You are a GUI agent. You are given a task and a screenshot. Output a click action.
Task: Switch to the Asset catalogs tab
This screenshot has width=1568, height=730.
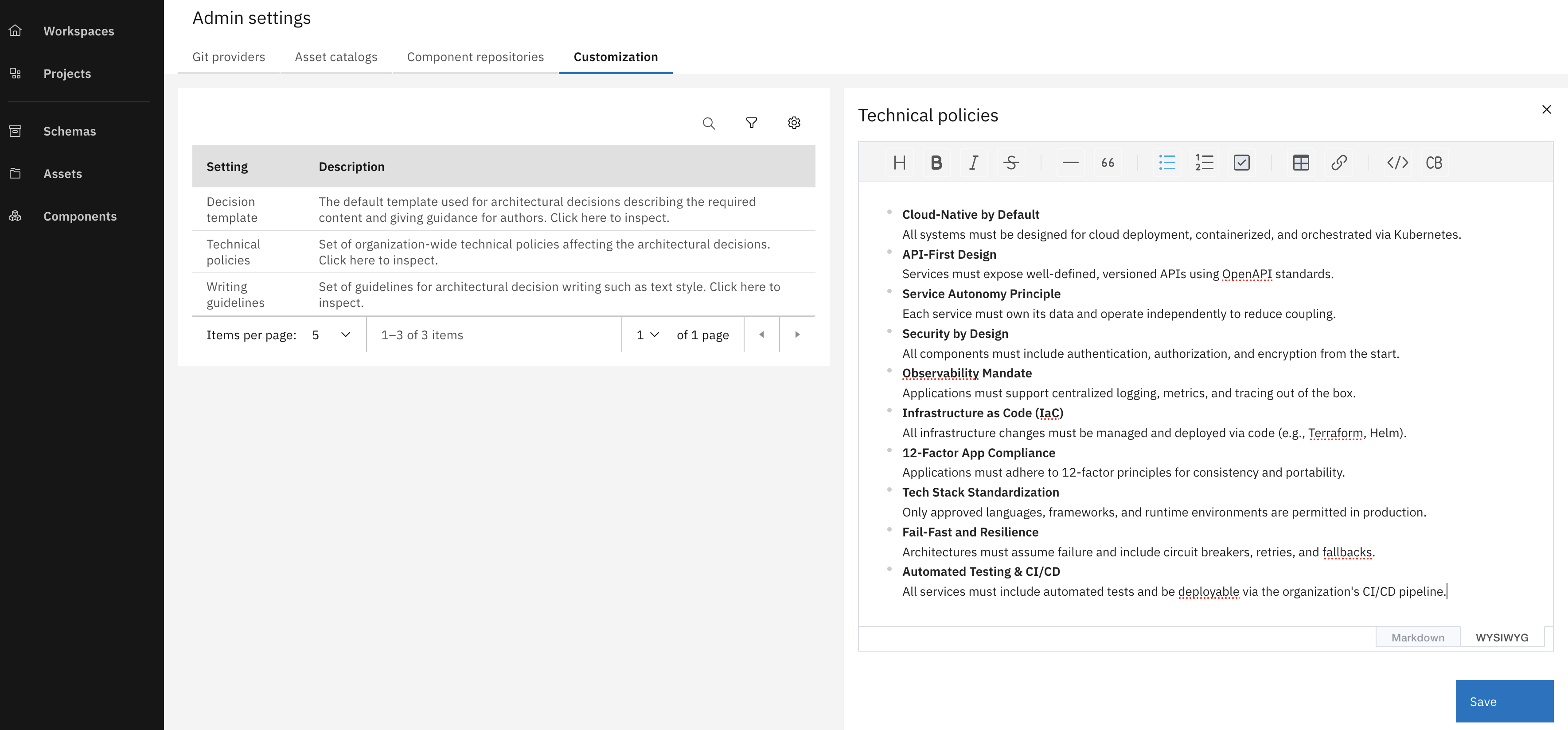335,57
